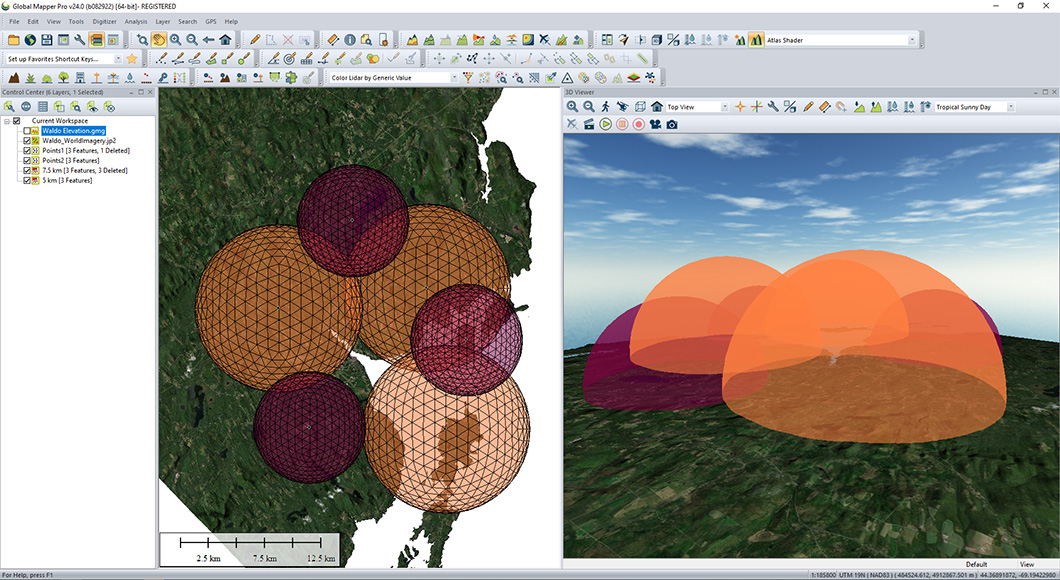Open the Top View dropdown in 3D Viewer
This screenshot has height=580, width=1060.
(724, 107)
